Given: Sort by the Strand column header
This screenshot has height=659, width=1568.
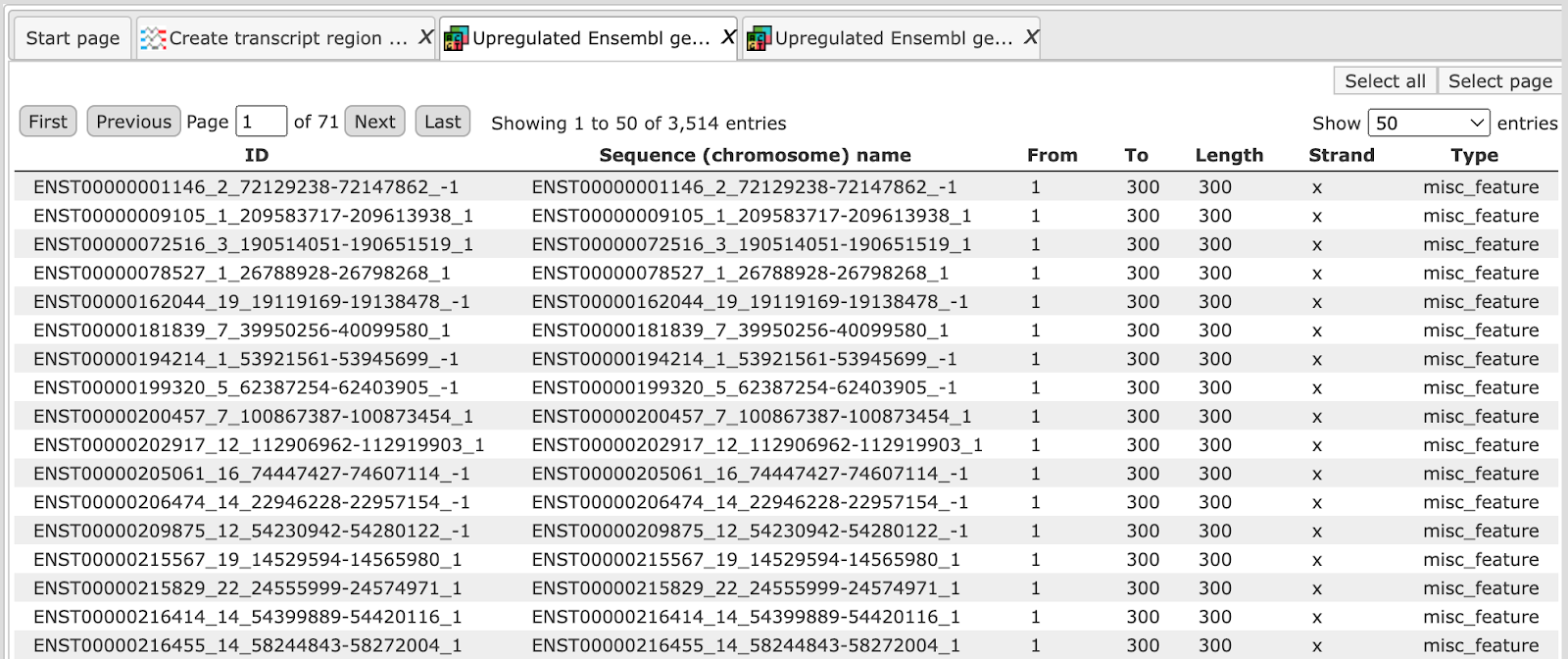Looking at the screenshot, I should pos(1342,155).
